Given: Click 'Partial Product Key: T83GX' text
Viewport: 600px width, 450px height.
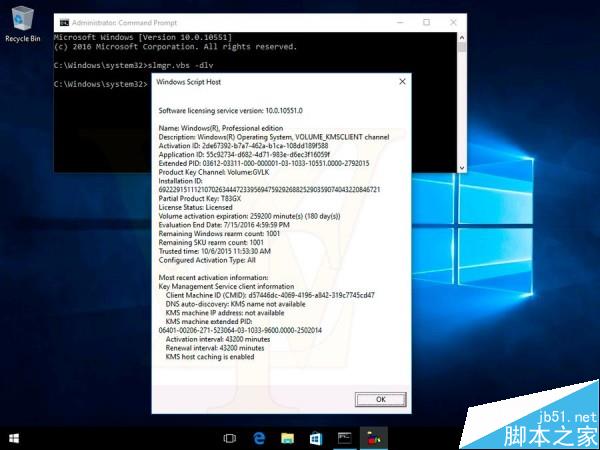Looking at the screenshot, I should [x=200, y=199].
